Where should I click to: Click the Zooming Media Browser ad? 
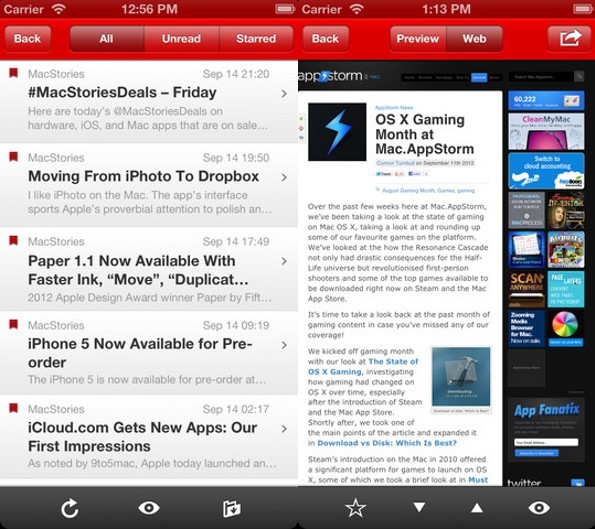tap(526, 329)
